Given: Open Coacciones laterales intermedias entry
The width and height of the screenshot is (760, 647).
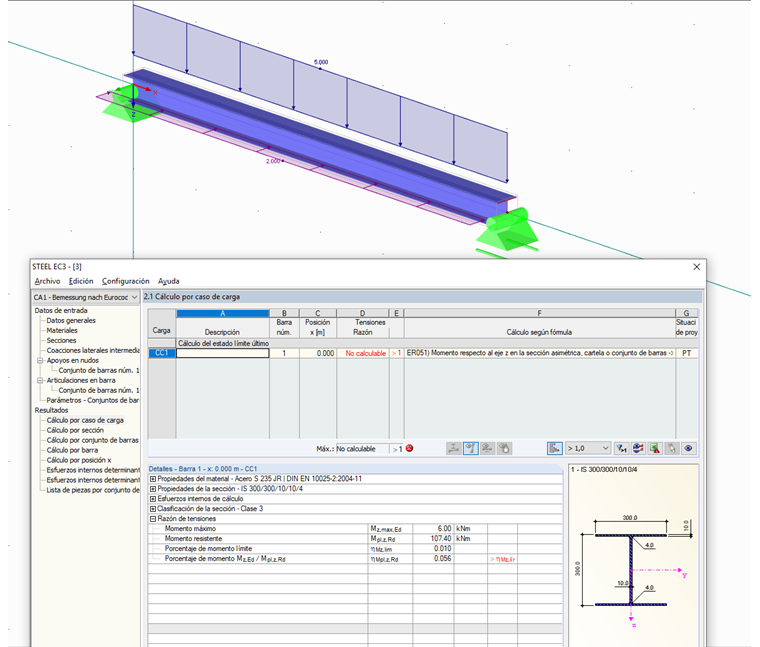Looking at the screenshot, I should [93, 350].
